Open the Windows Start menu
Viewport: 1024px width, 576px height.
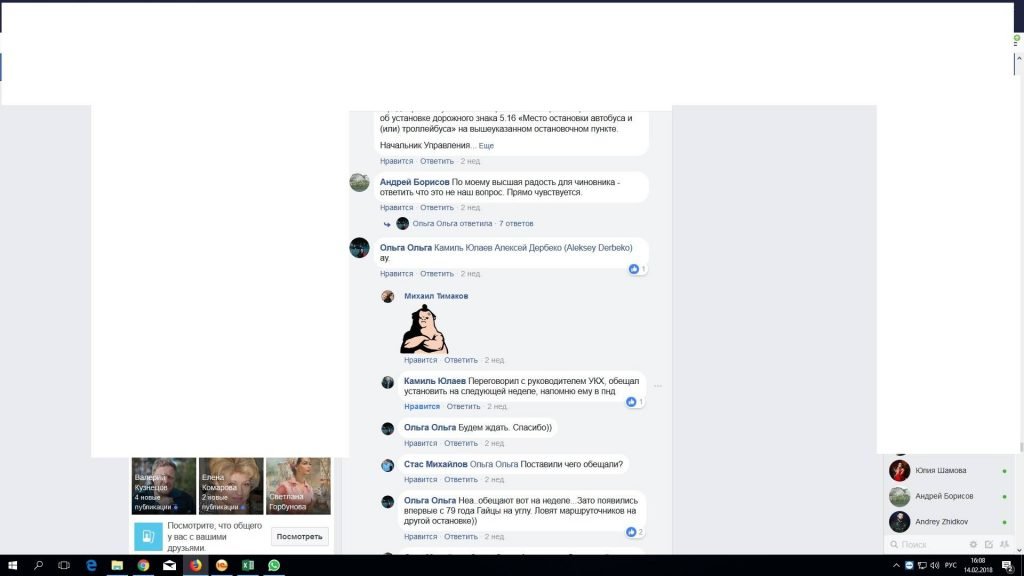pyautogui.click(x=12, y=565)
